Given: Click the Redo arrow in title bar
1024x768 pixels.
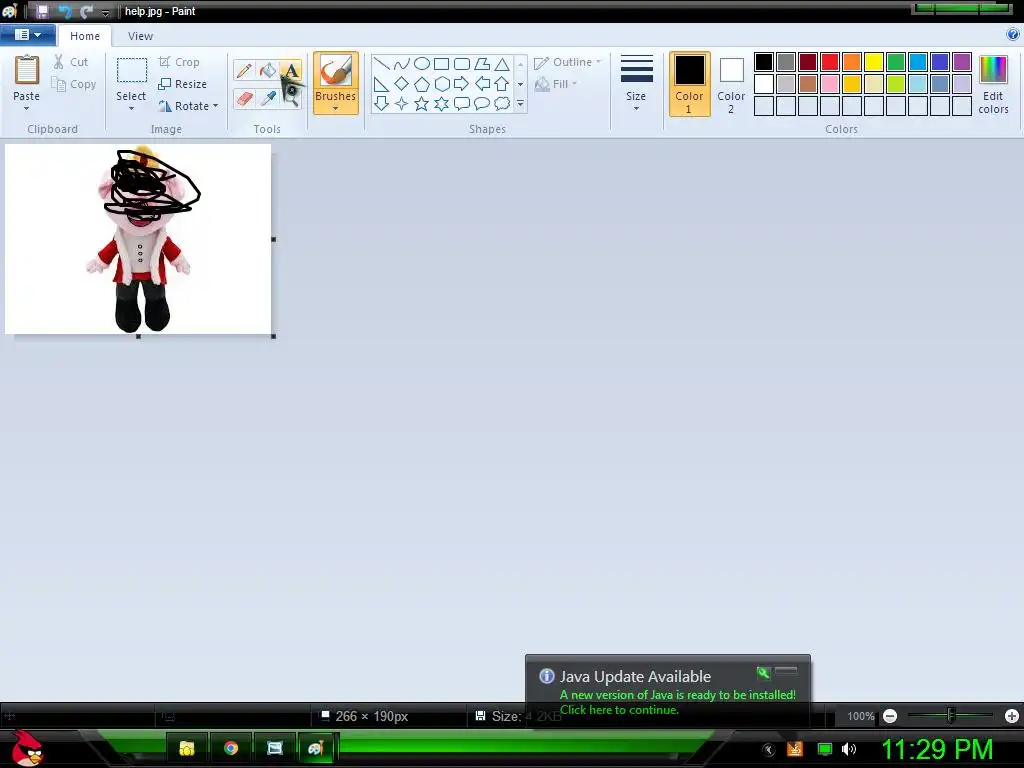Looking at the screenshot, I should click(86, 11).
